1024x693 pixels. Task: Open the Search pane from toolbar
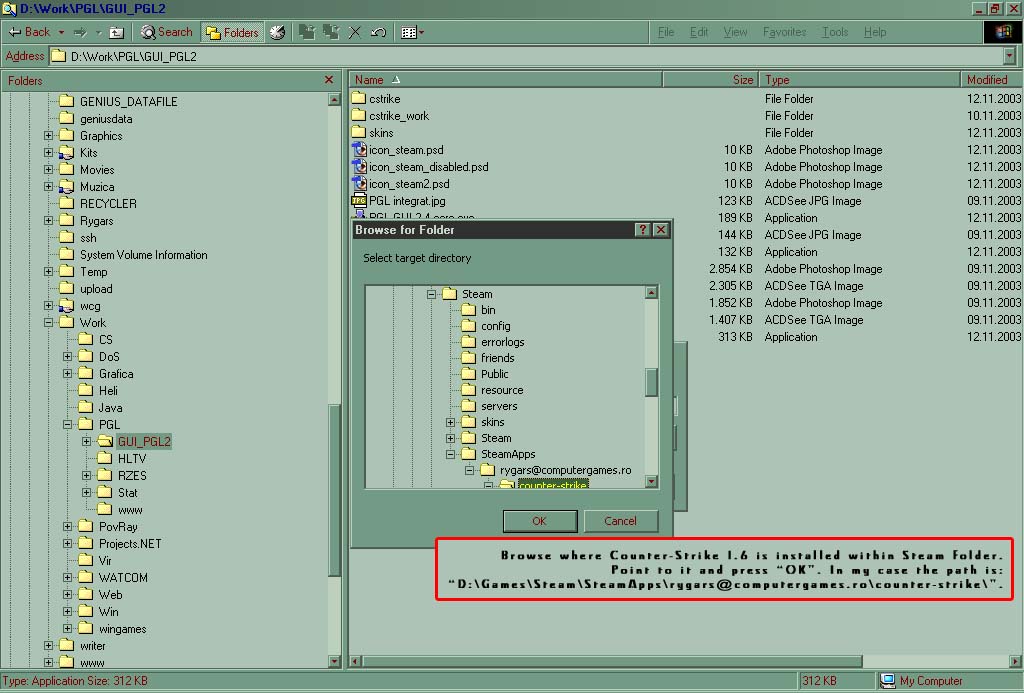coord(167,32)
